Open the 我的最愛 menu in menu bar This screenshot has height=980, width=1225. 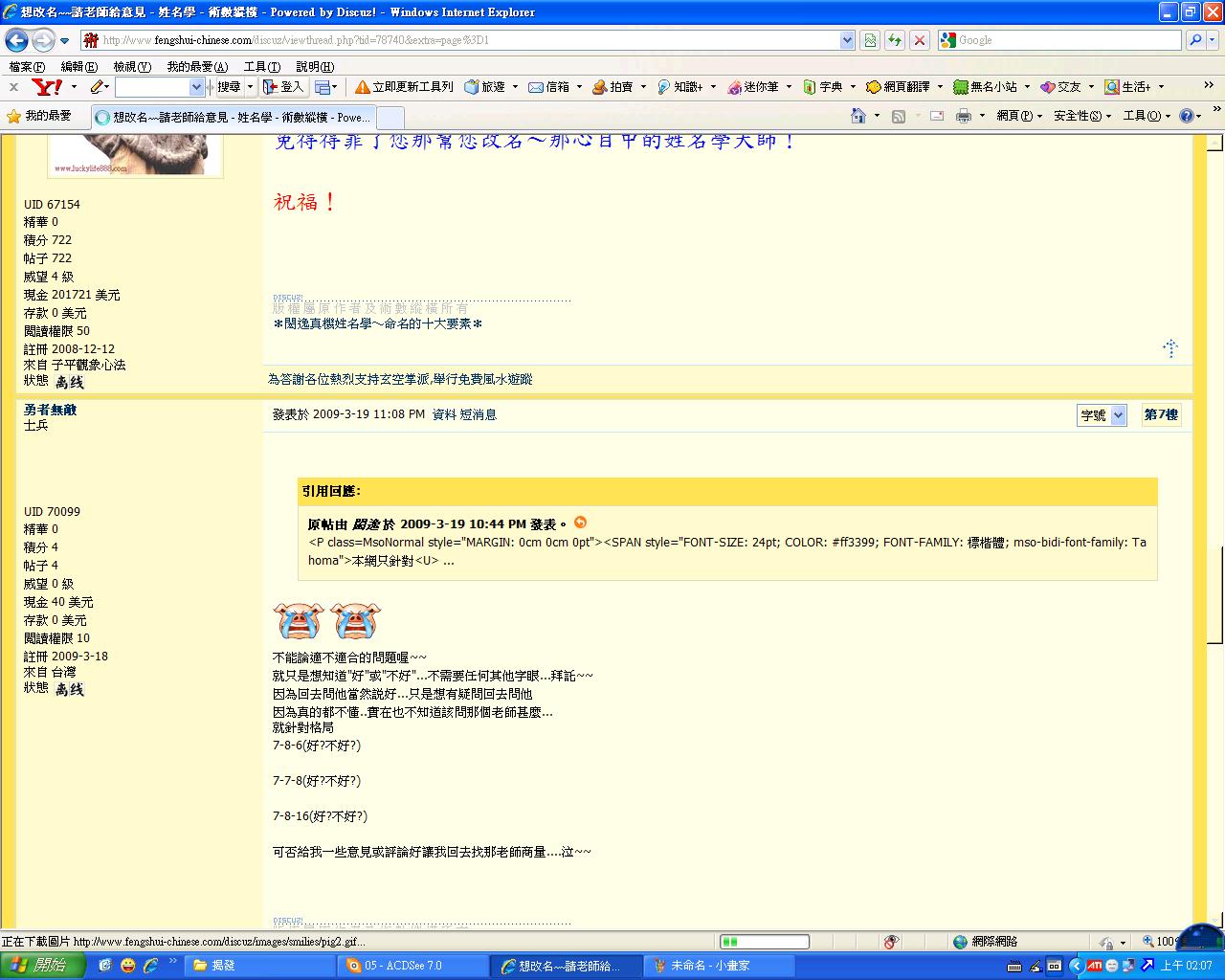pos(196,67)
